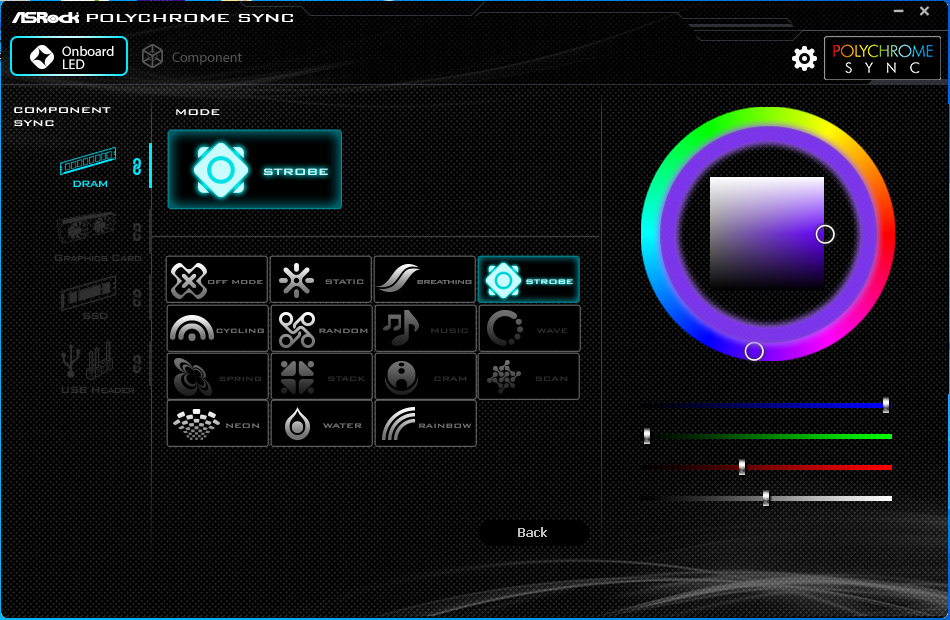Close the Polychrome Sync window

[x=925, y=11]
